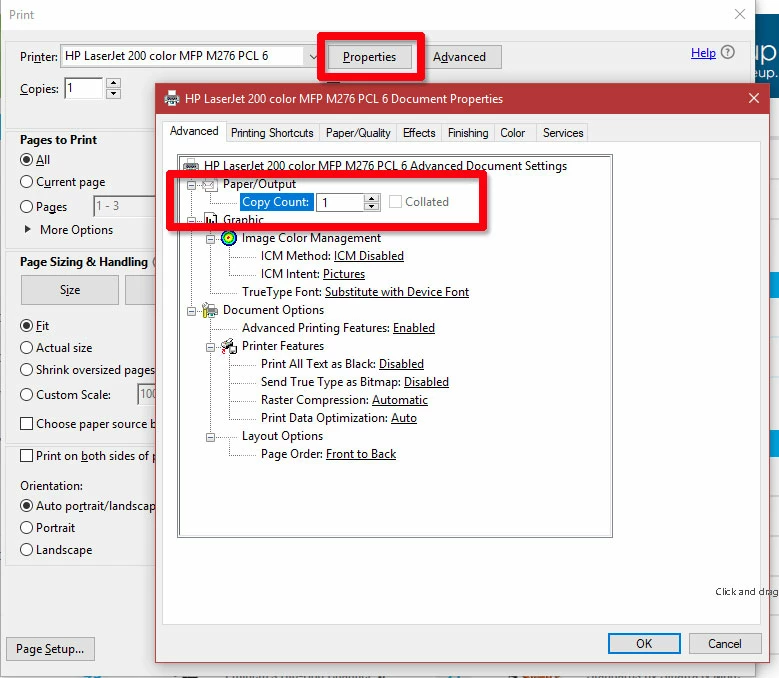Image resolution: width=779 pixels, height=678 pixels.
Task: Increase Copy Count with up arrow
Action: 371,198
